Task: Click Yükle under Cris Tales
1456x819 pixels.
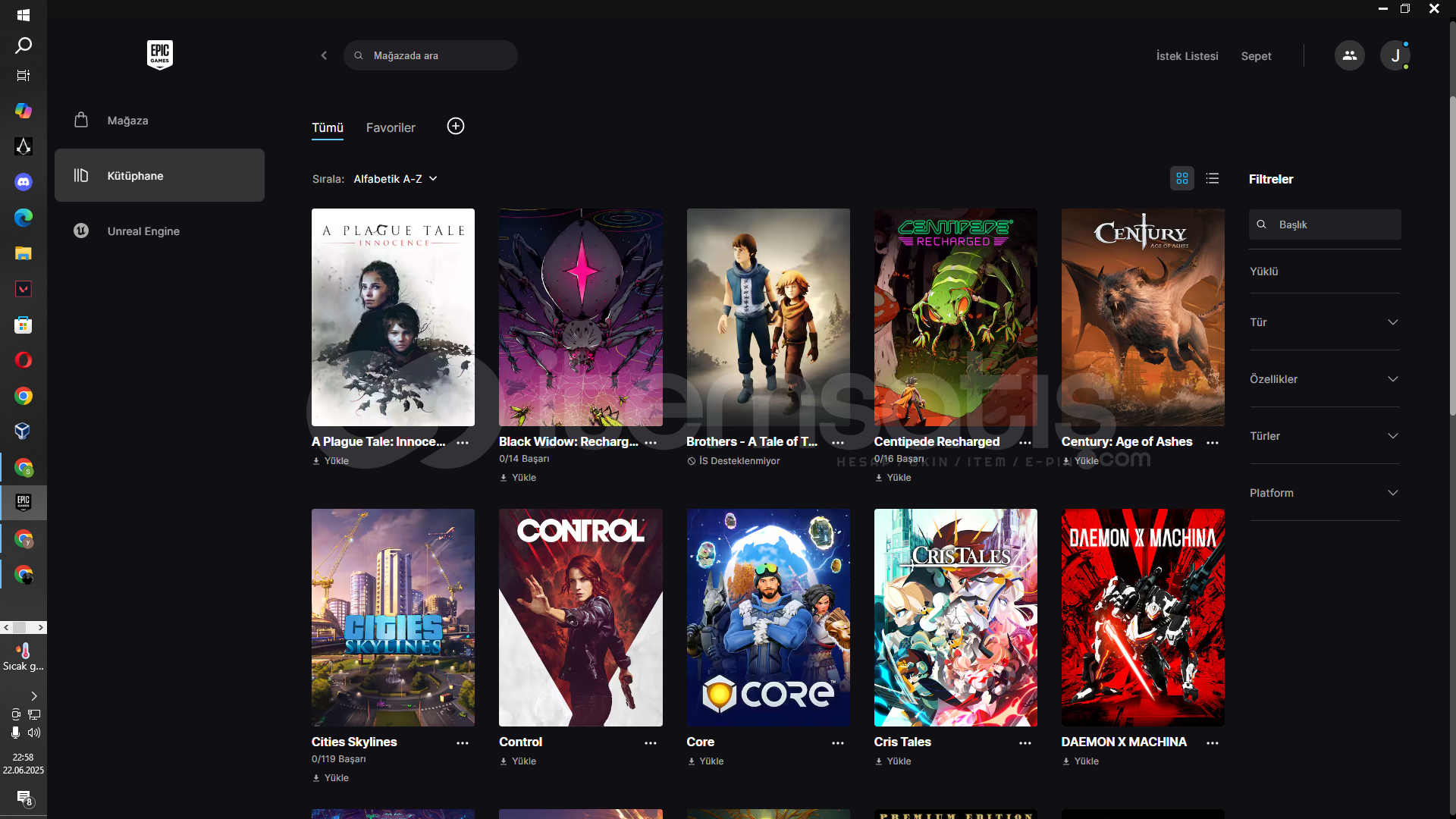Action: (x=893, y=761)
